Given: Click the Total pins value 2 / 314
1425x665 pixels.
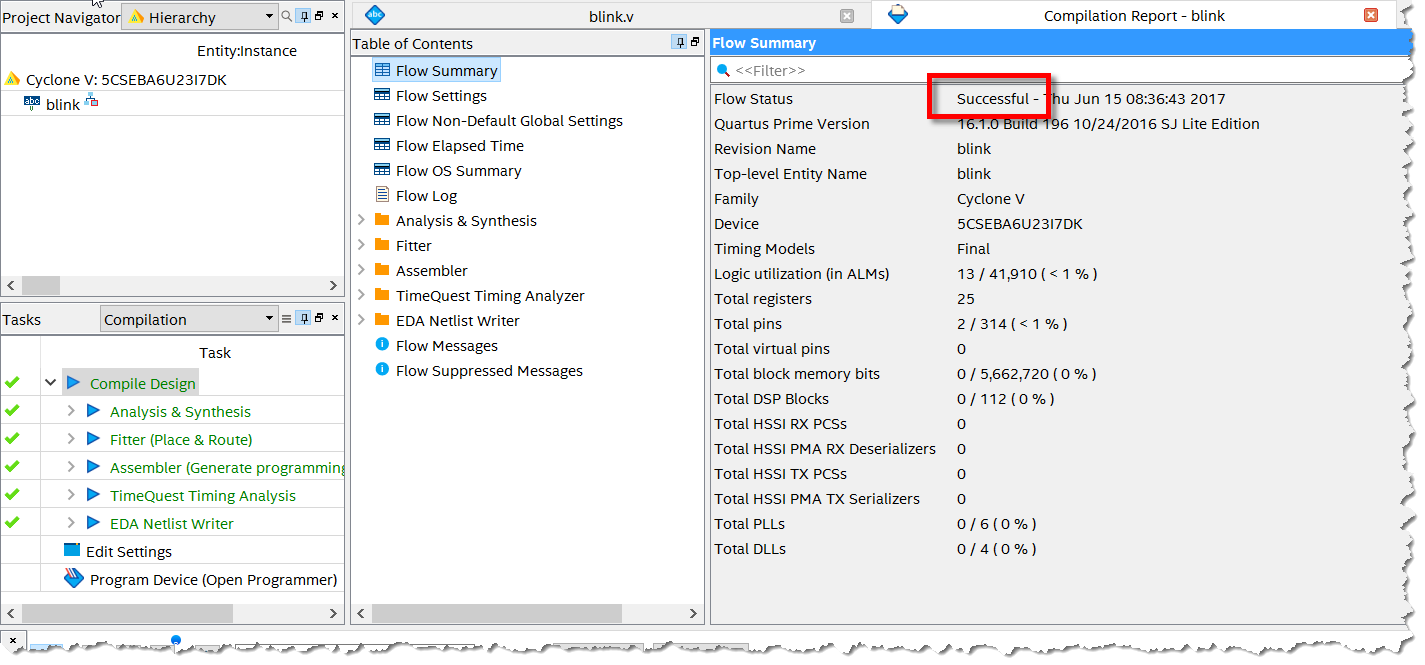Looking at the screenshot, I should tap(1012, 324).
